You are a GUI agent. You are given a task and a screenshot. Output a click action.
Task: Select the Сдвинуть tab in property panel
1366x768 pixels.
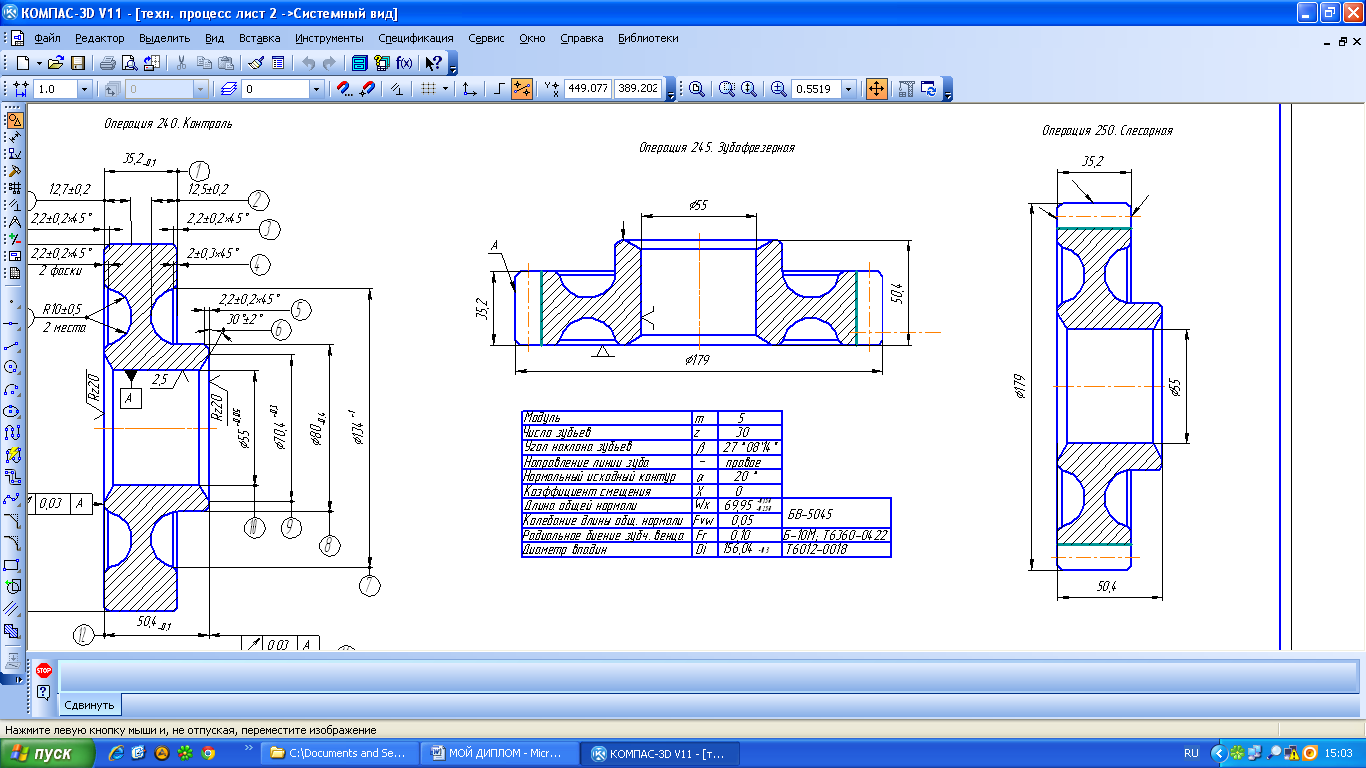point(90,705)
